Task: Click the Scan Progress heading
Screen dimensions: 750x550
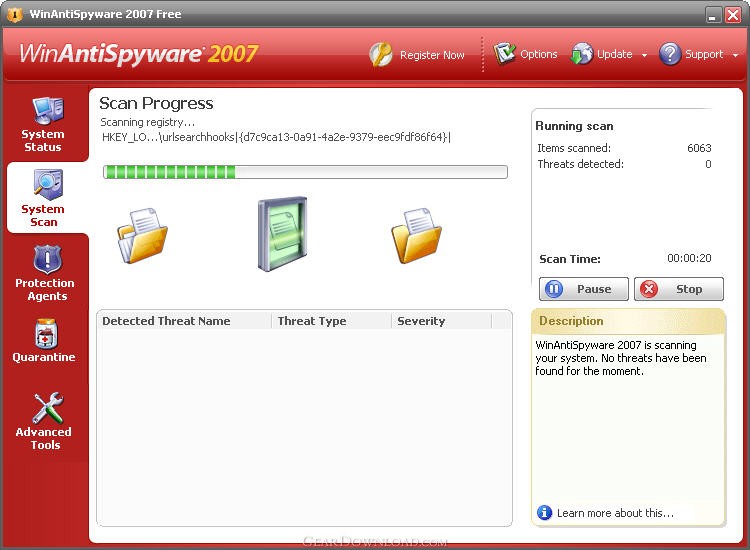Action: coord(156,103)
